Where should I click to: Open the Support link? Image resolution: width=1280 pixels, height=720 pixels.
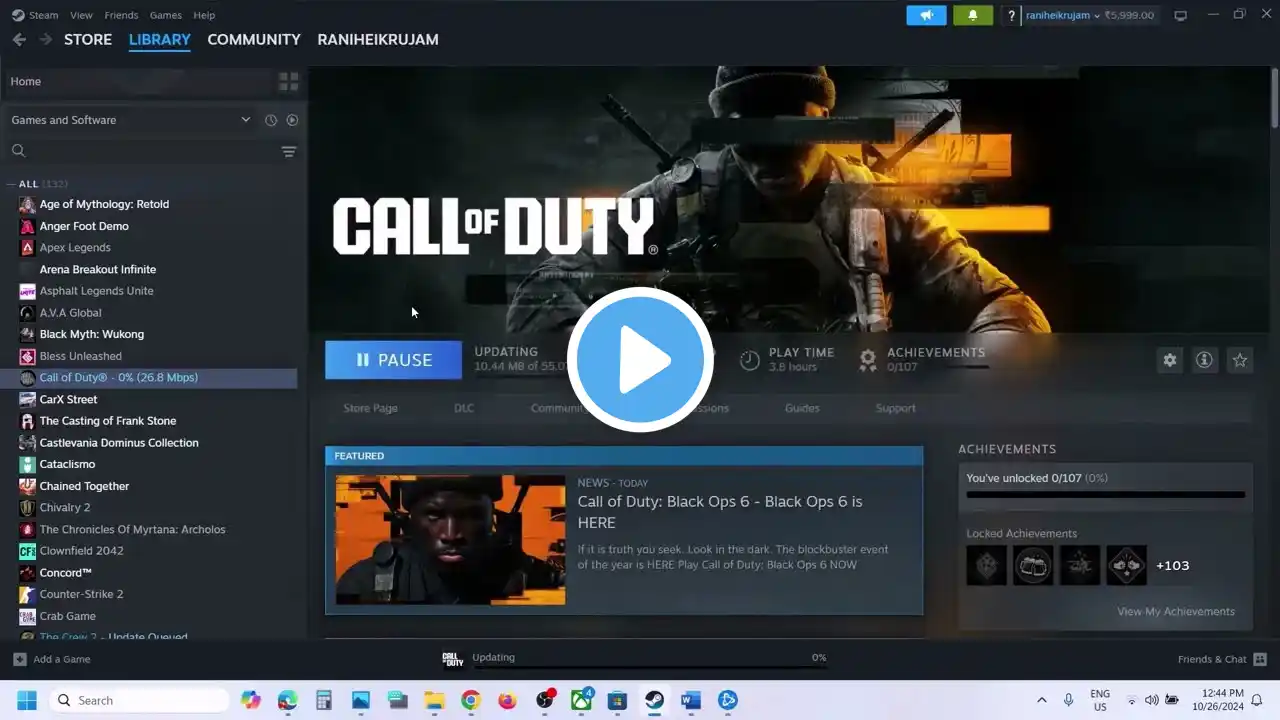[x=895, y=408]
